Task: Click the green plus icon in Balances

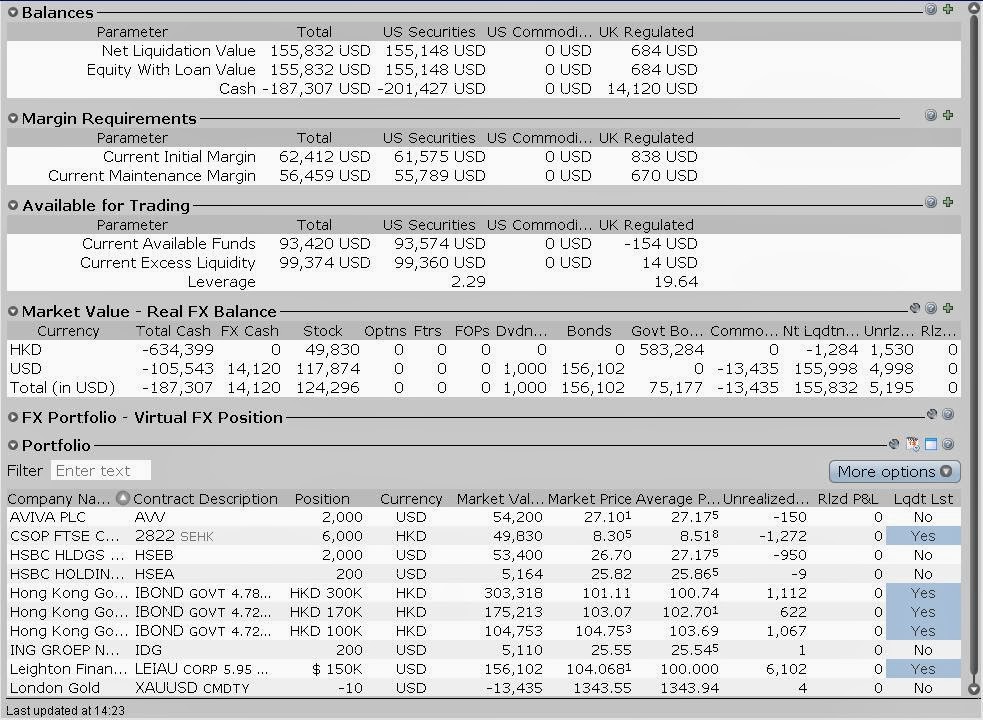Action: tap(948, 9)
